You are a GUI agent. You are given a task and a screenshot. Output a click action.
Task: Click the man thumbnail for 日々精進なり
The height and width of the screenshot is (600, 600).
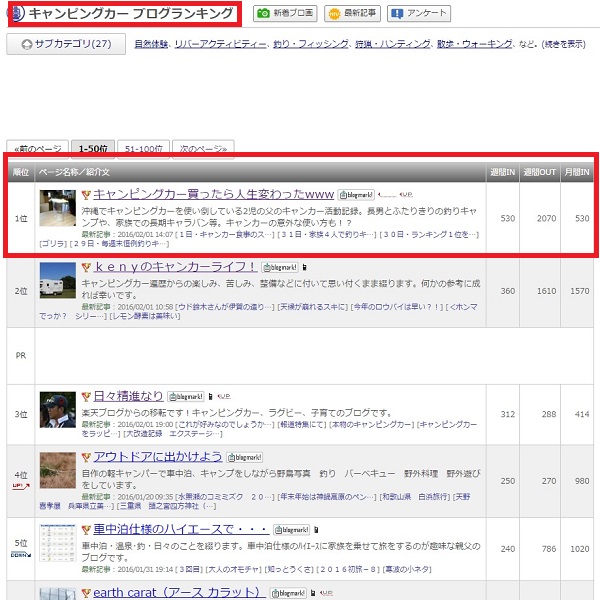pos(58,409)
